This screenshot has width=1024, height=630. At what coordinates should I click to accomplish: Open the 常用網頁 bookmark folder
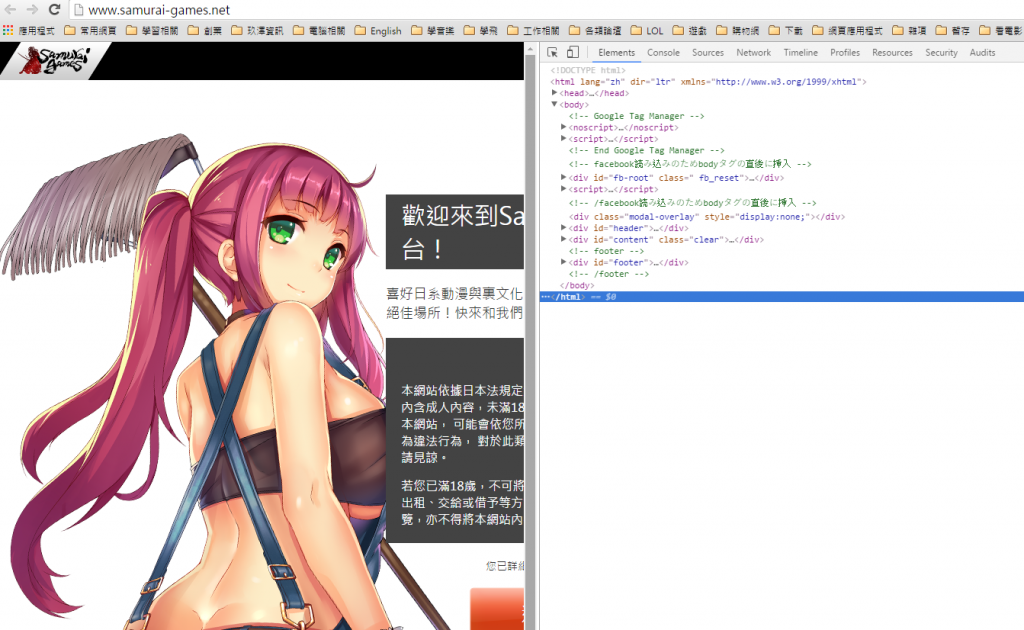point(91,30)
